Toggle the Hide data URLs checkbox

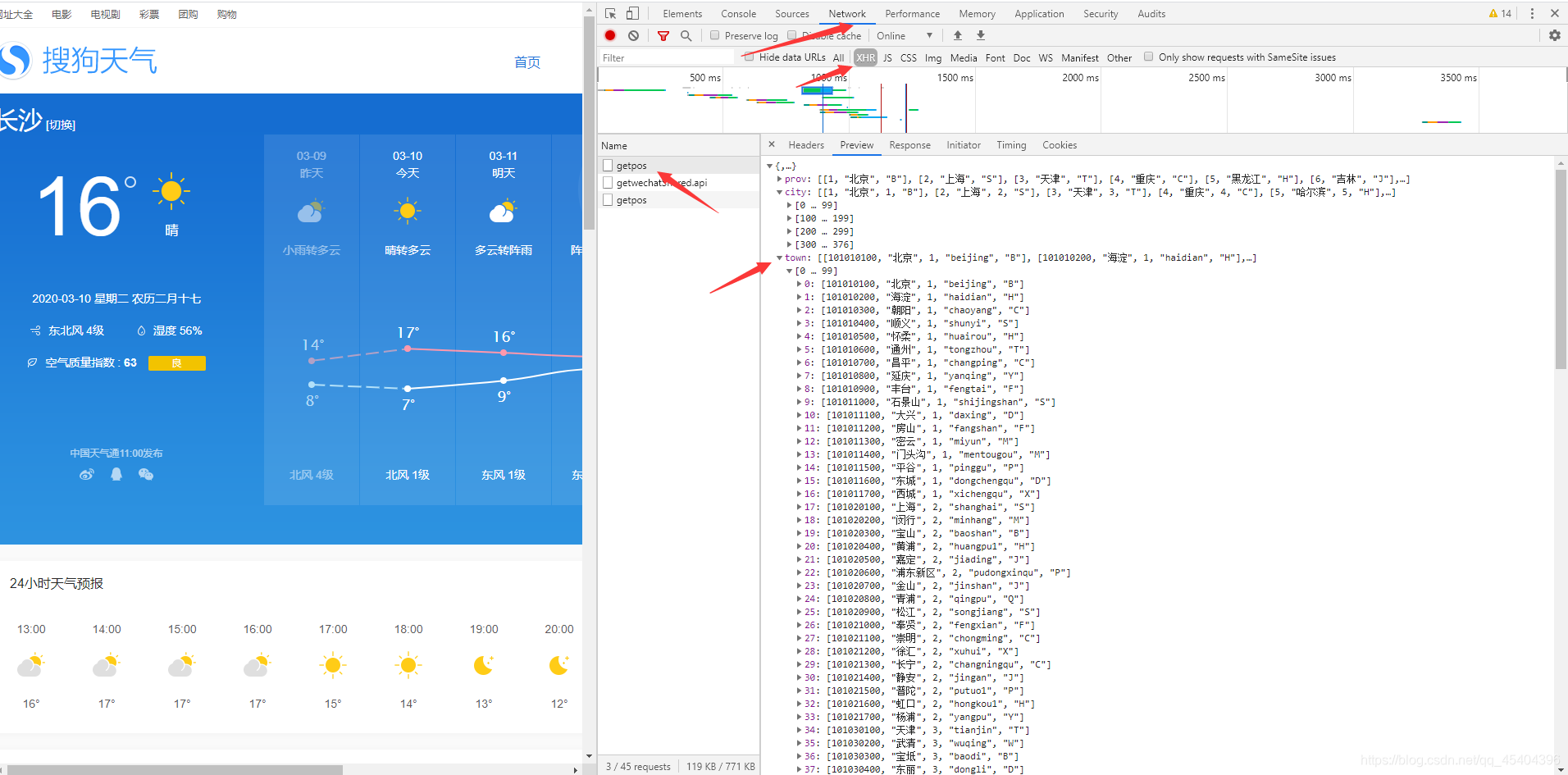pyautogui.click(x=749, y=57)
